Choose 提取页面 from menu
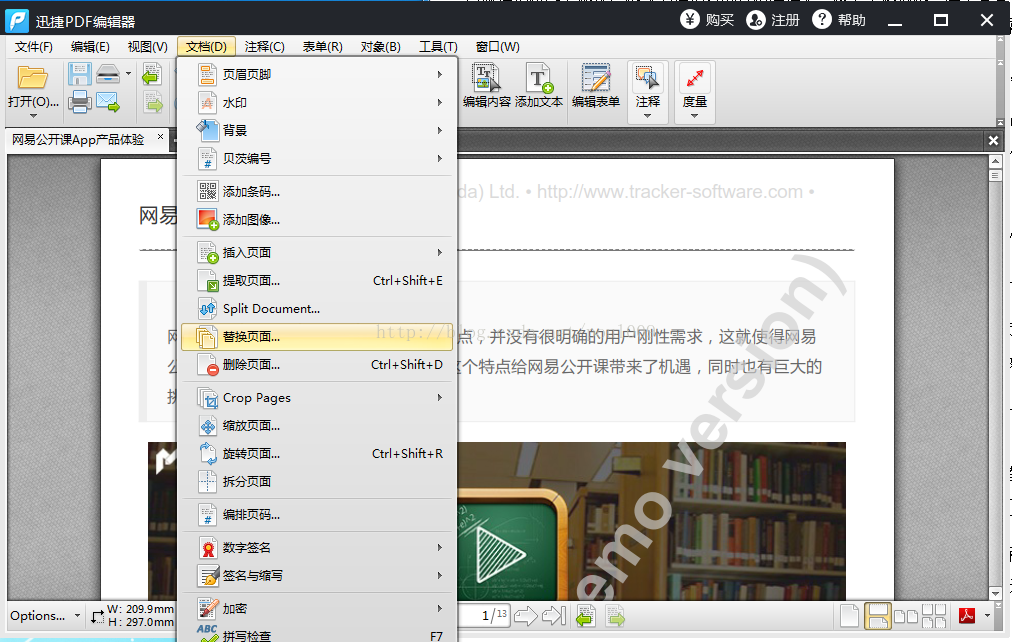Image resolution: width=1012 pixels, height=642 pixels. pyautogui.click(x=319, y=281)
